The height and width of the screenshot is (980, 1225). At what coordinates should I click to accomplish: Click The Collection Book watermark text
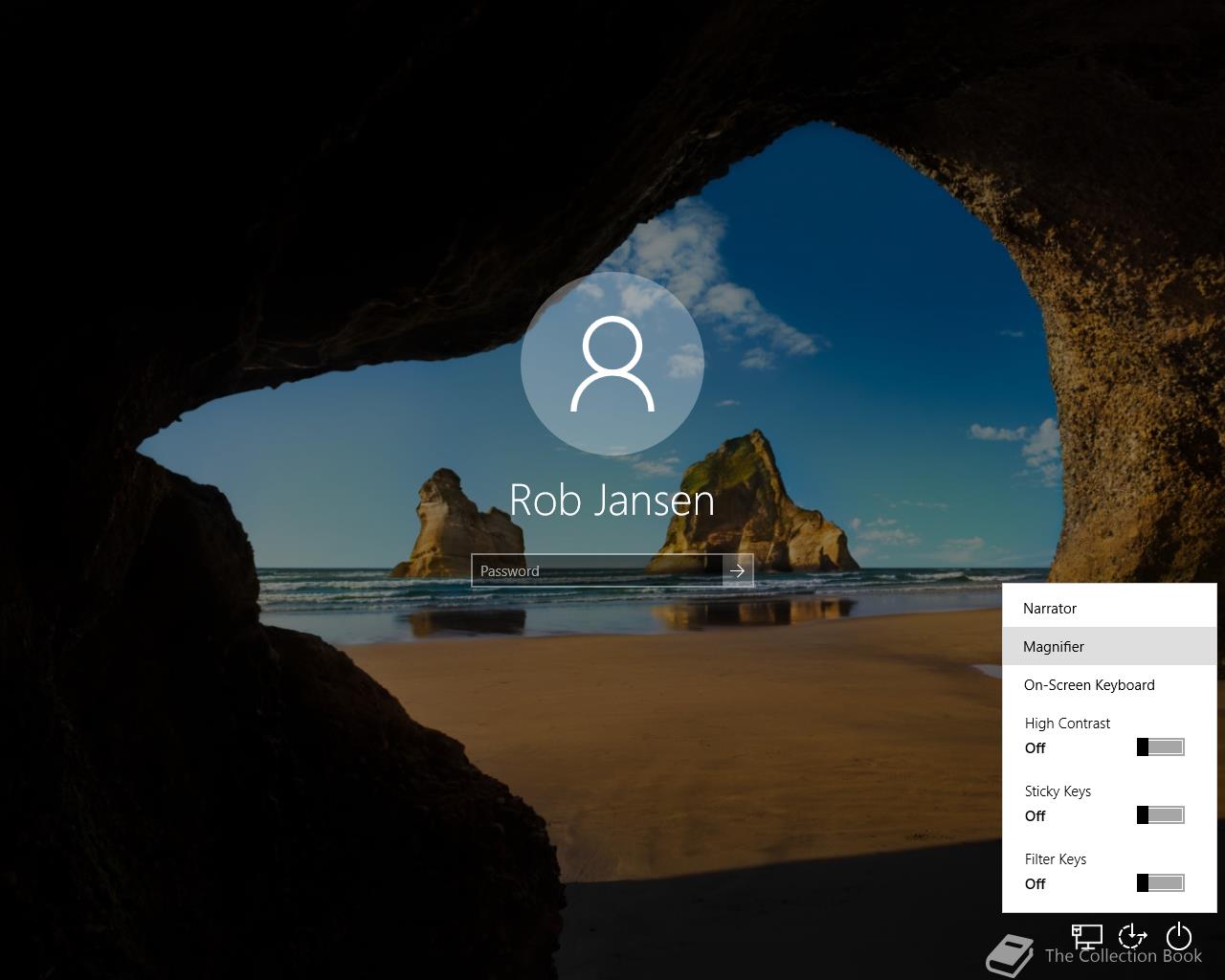1124,956
